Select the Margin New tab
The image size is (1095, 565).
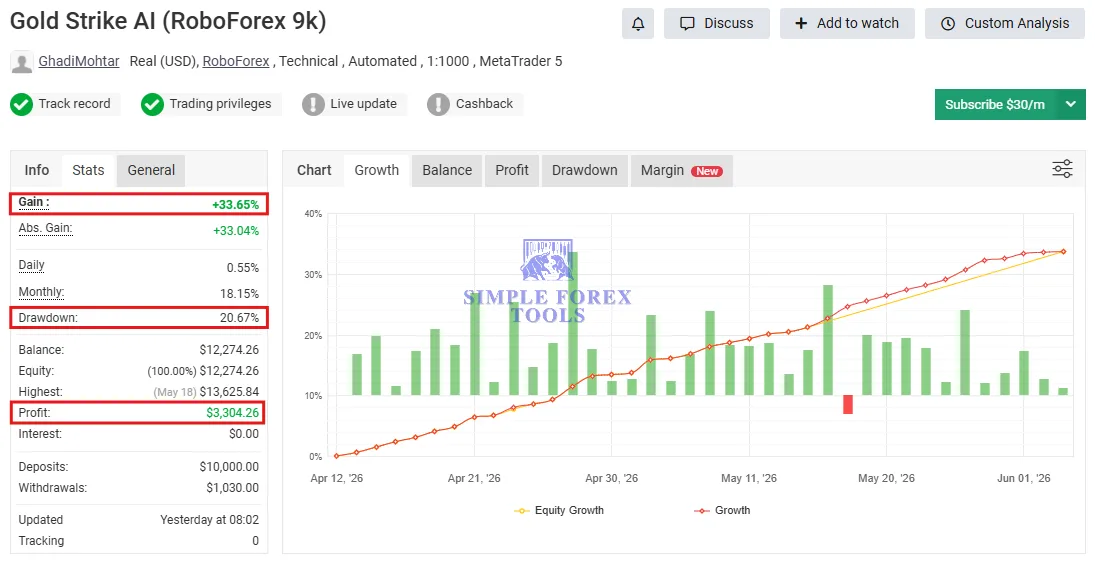click(682, 170)
